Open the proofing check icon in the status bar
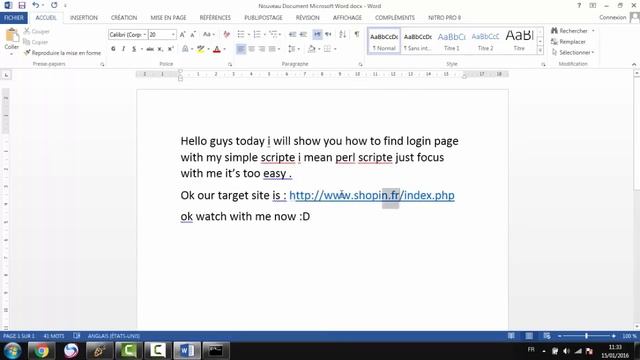This screenshot has height=360, width=640. (x=76, y=336)
